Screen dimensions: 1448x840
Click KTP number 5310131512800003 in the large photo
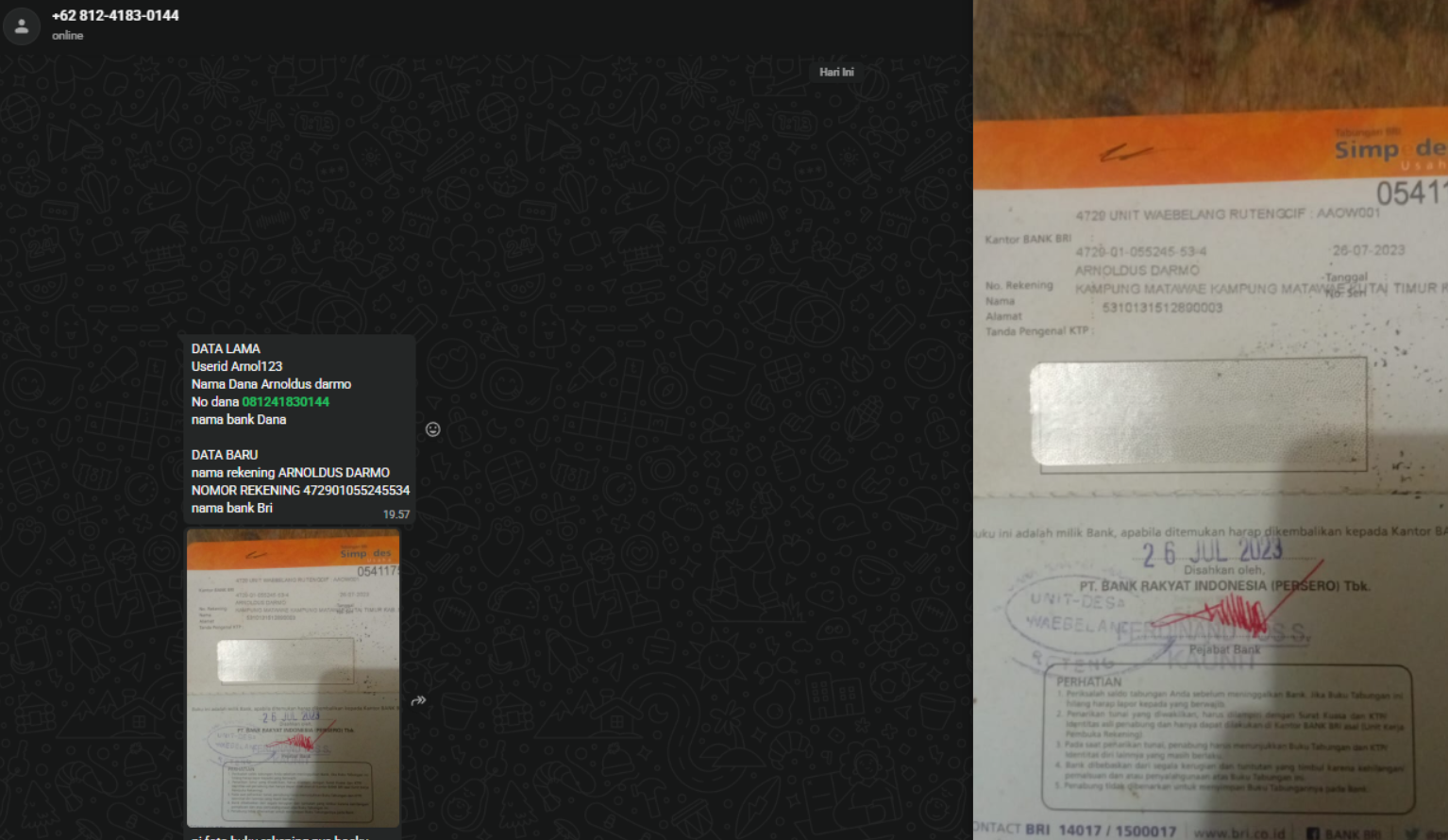coord(1162,308)
